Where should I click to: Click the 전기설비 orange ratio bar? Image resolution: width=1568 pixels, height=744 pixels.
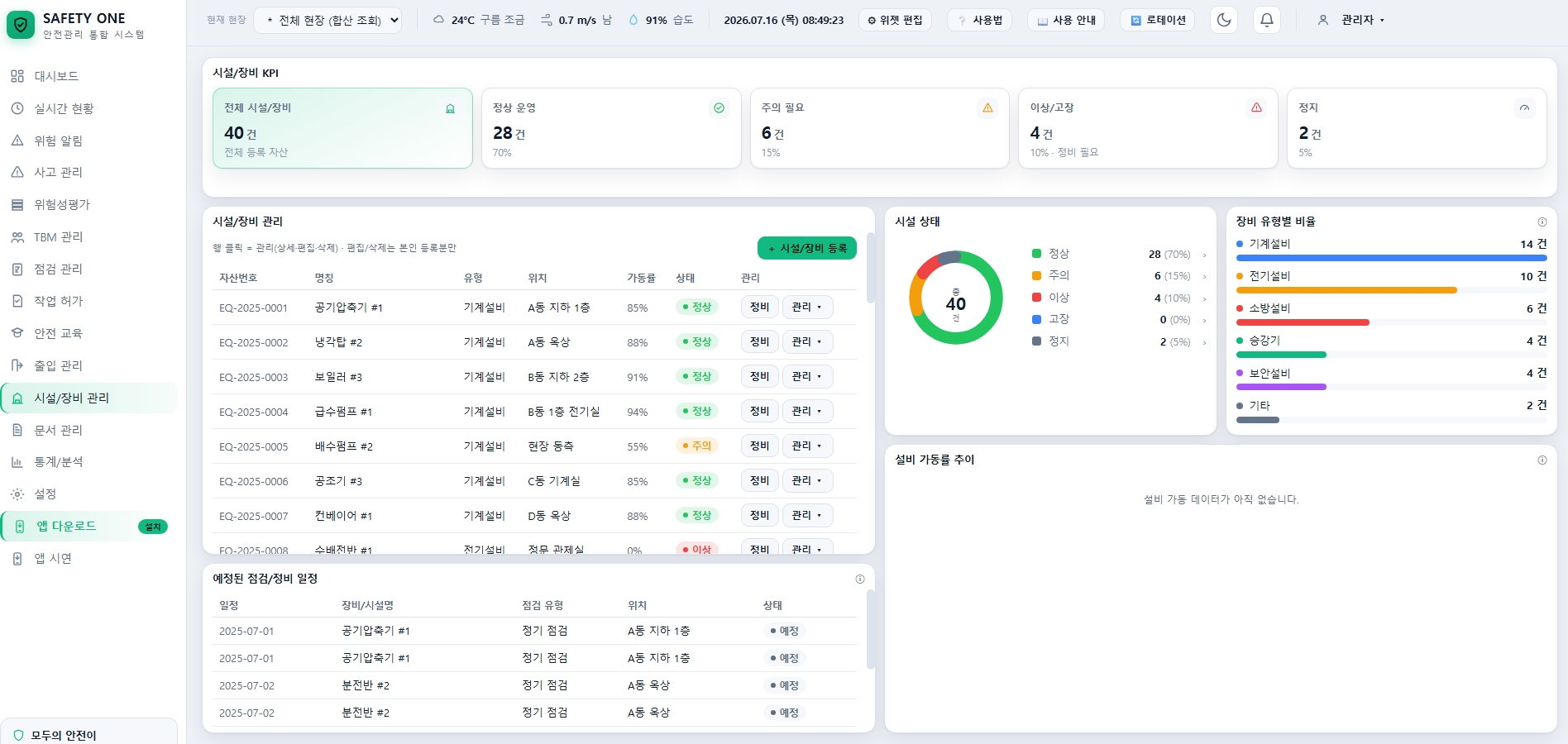(1346, 290)
